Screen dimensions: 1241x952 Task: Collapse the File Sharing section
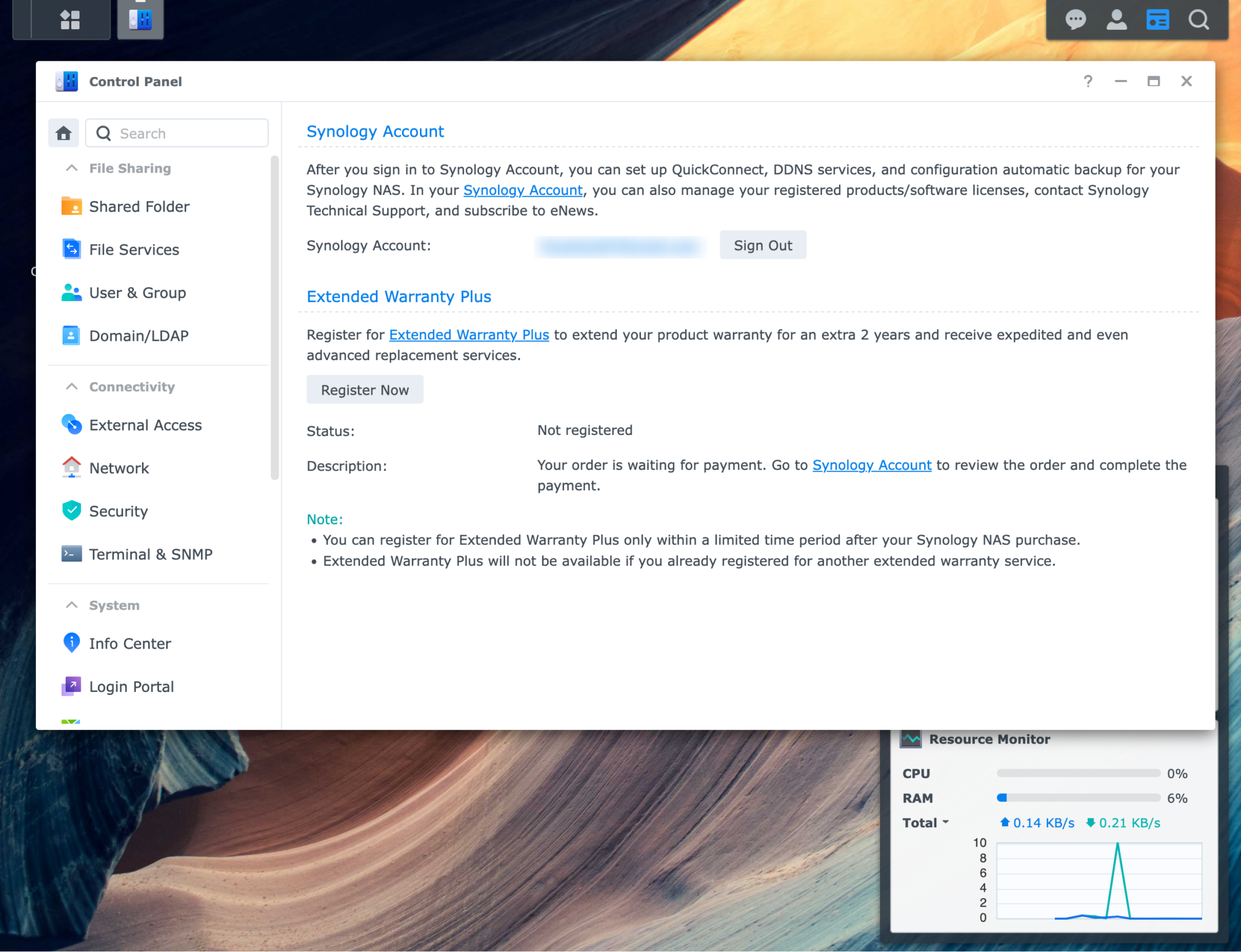pyautogui.click(x=72, y=168)
